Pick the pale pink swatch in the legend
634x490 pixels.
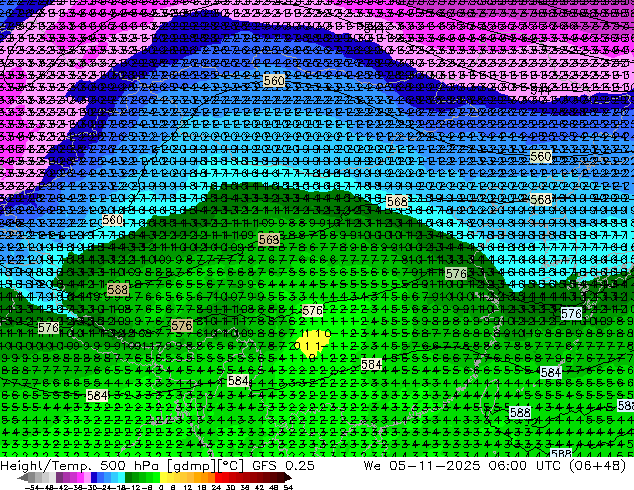(x=87, y=477)
